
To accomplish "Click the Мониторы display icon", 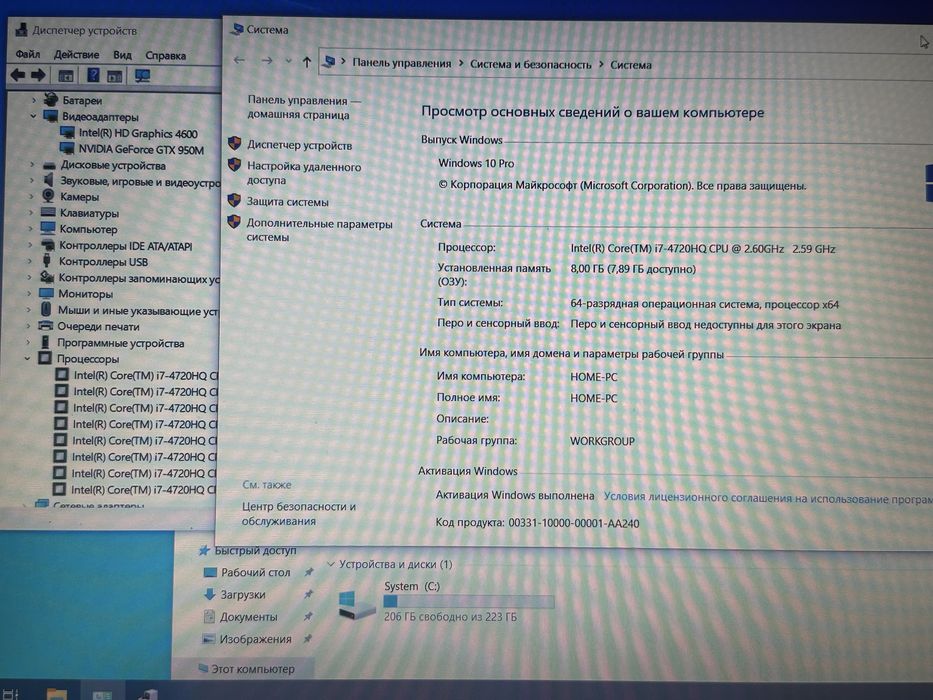I will coord(46,293).
